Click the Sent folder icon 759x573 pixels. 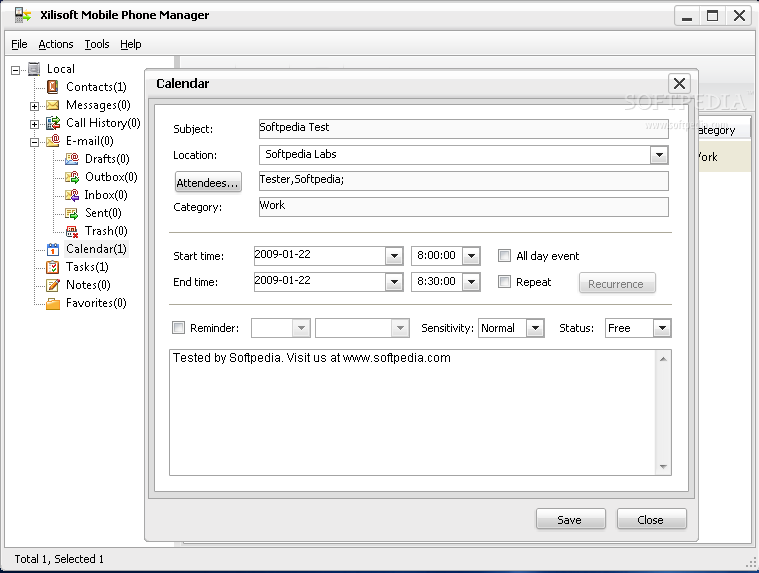click(x=72, y=213)
